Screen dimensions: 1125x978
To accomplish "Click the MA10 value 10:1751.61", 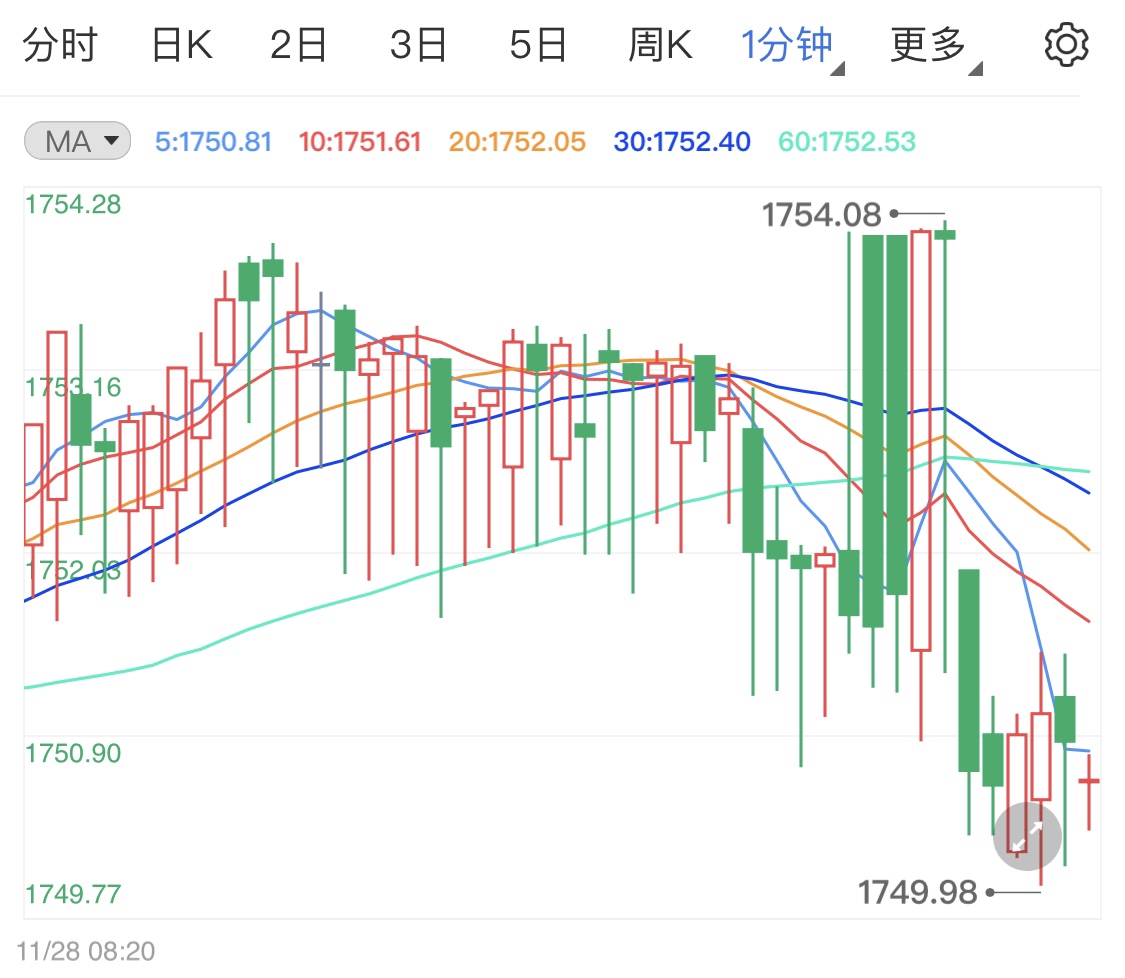I will click(360, 142).
